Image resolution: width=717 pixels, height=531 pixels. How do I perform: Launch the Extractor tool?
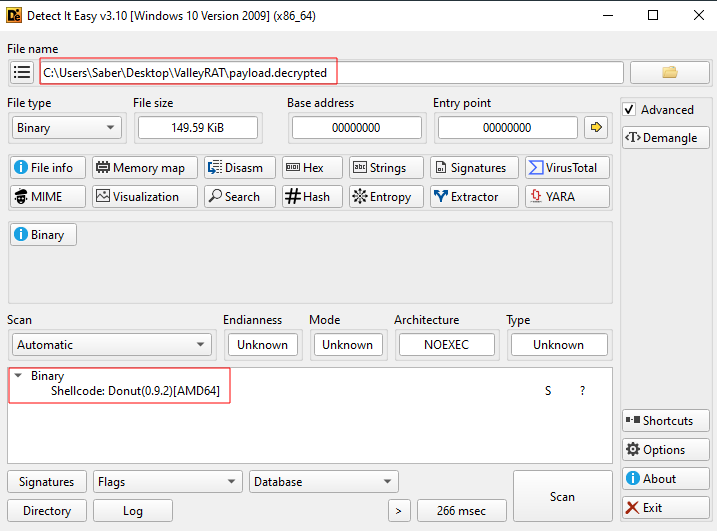474,197
